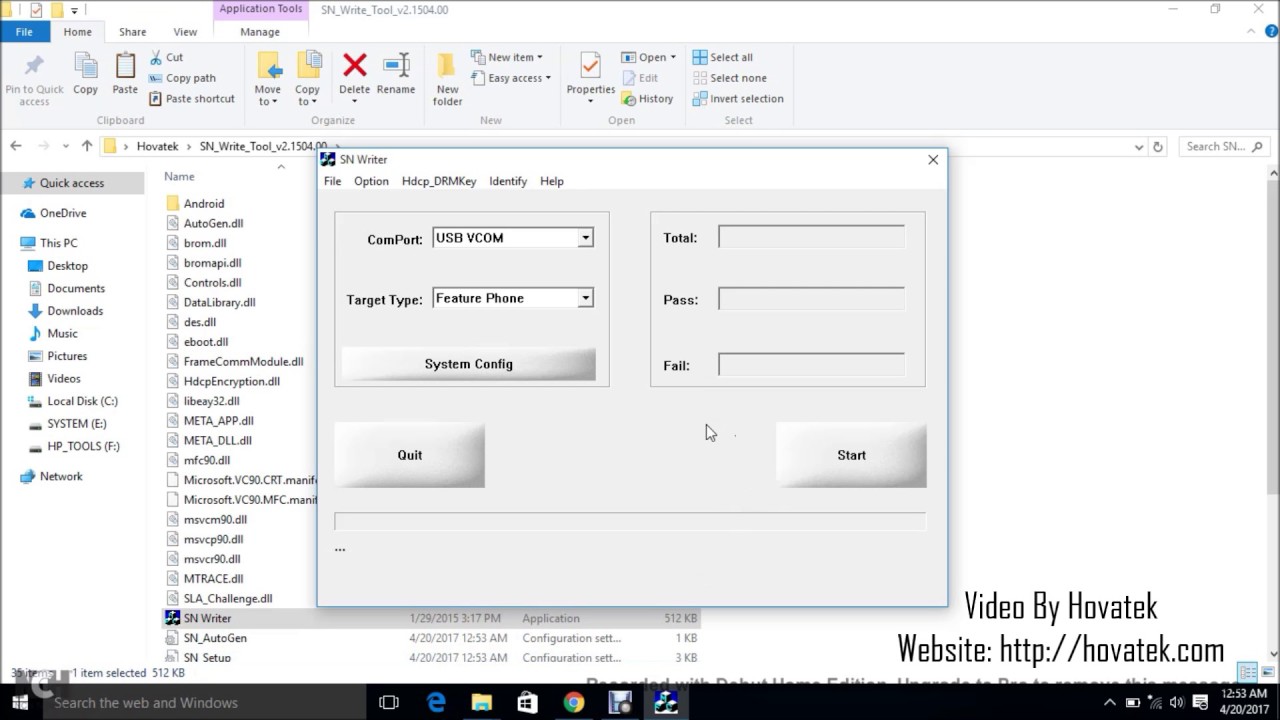Viewport: 1280px width, 720px height.
Task: Select This PC in navigation pane
Action: [x=58, y=243]
